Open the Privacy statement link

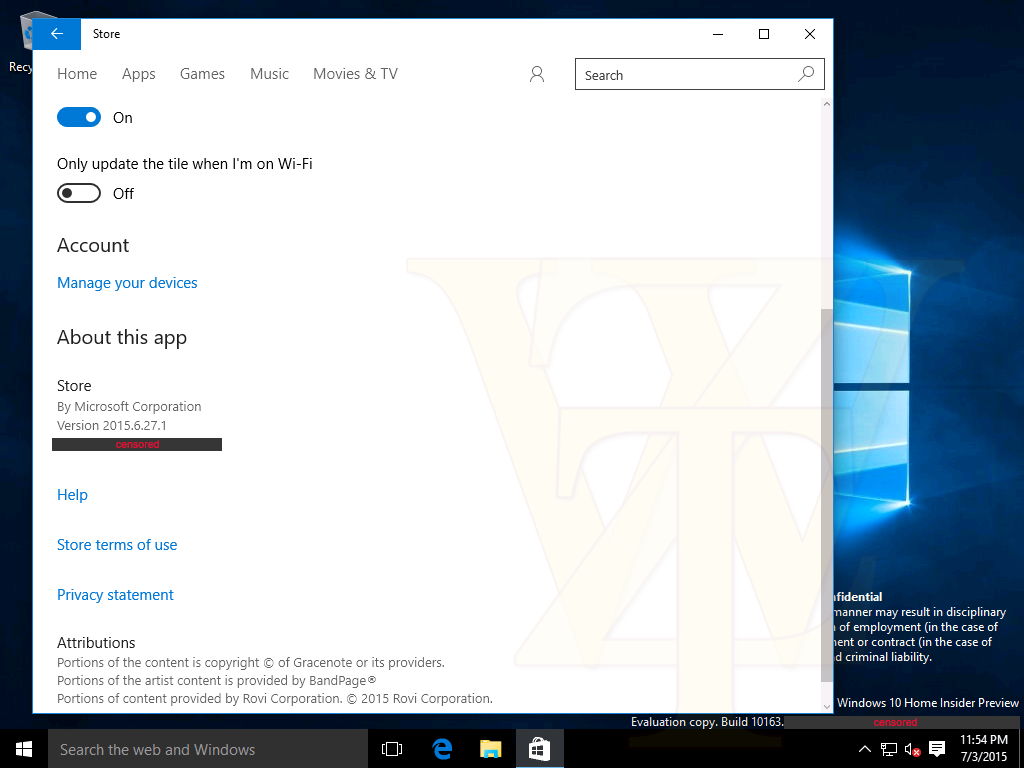click(116, 595)
